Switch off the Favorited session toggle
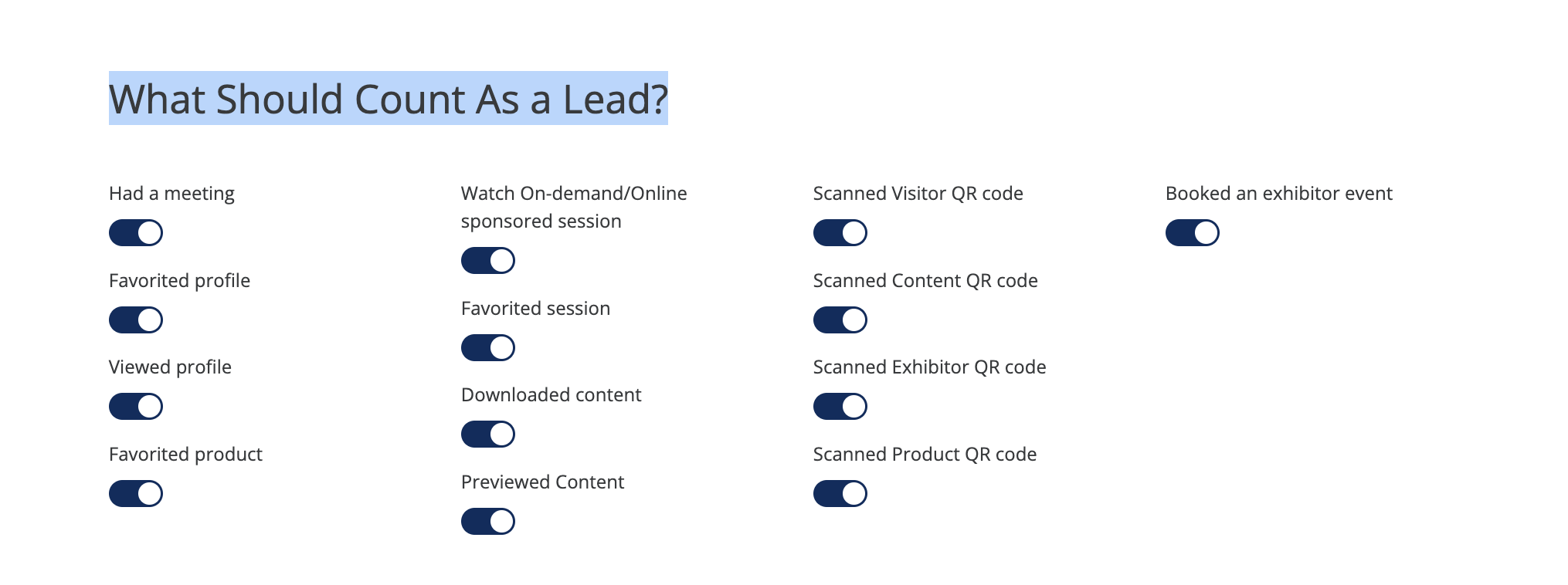 tap(488, 347)
